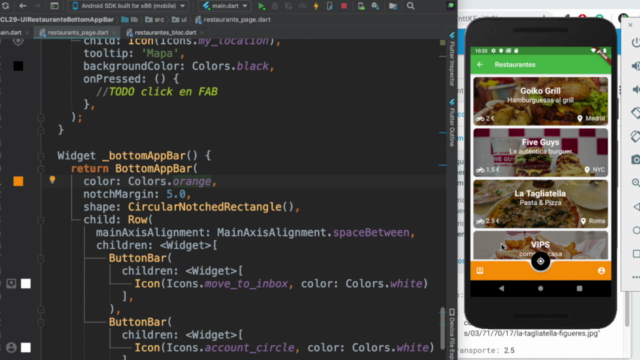Click the move_to_inbox gutter icon preview
The width and height of the screenshot is (640, 360).
pos(11,283)
